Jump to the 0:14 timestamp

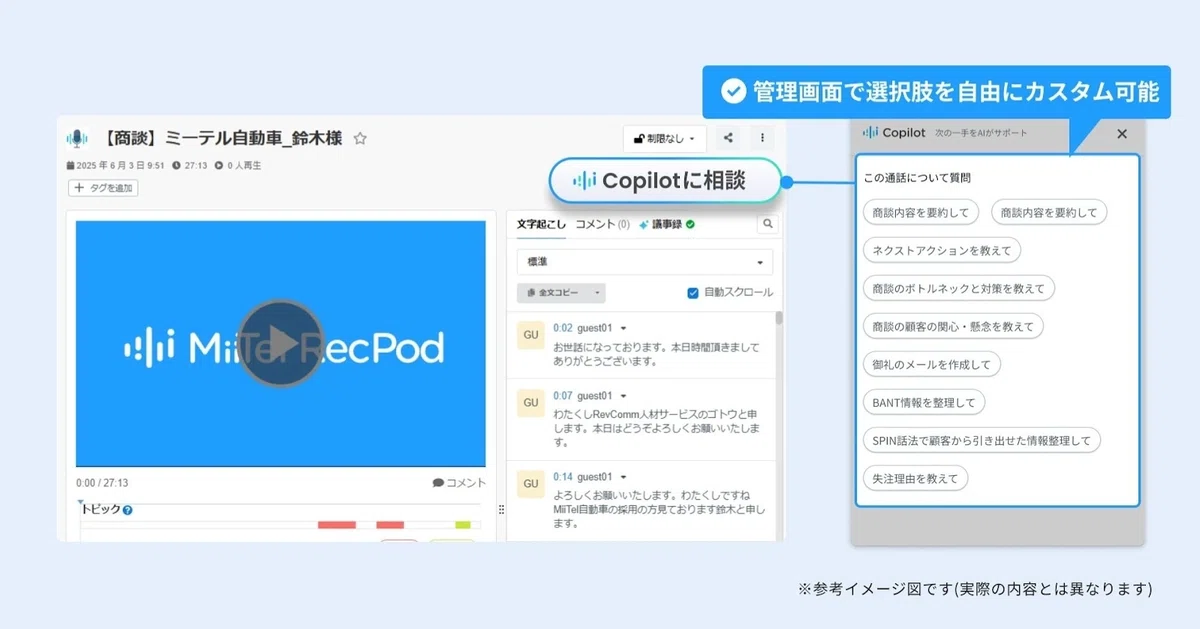coord(562,477)
